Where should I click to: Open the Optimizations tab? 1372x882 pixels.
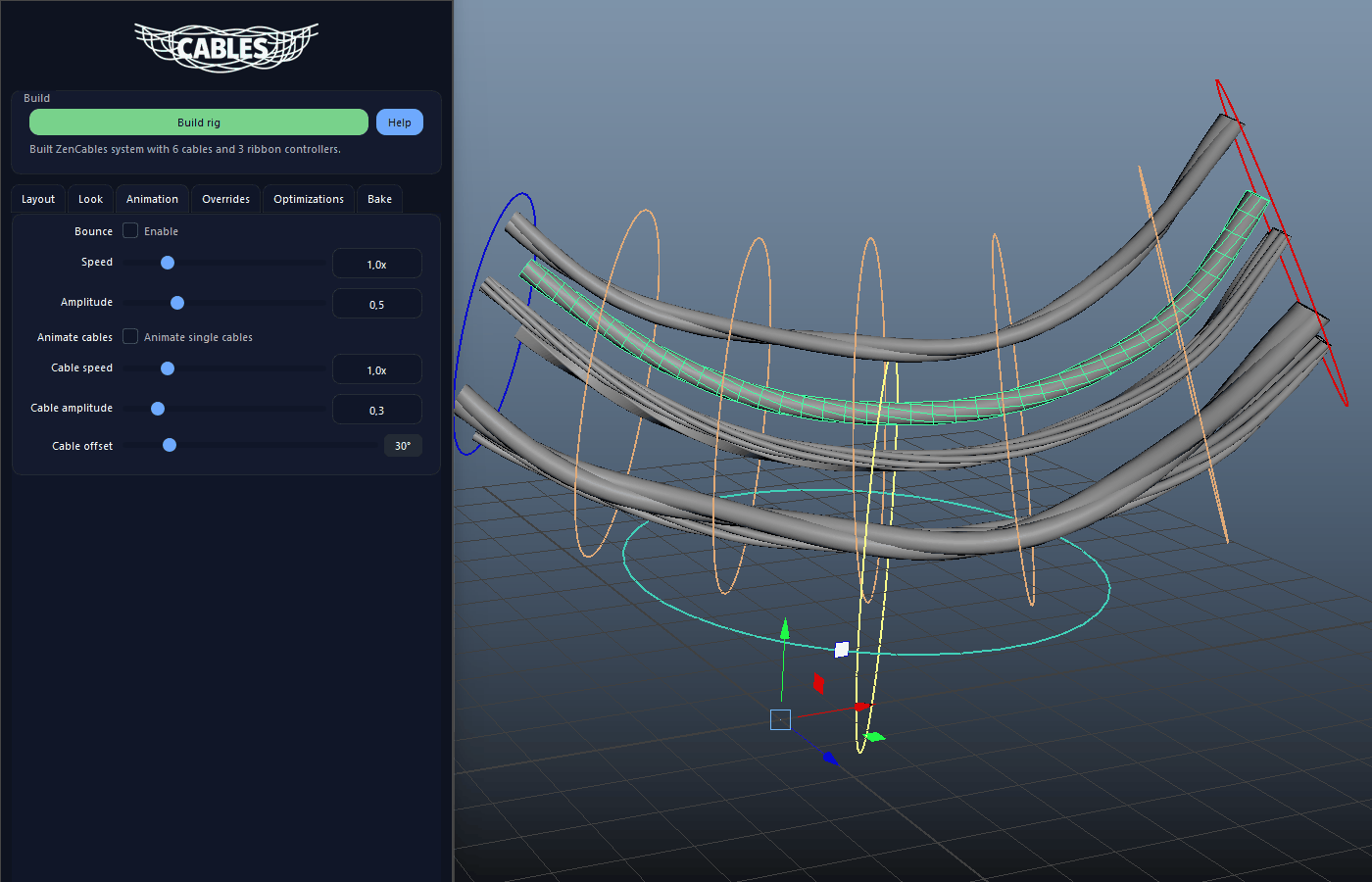click(309, 199)
